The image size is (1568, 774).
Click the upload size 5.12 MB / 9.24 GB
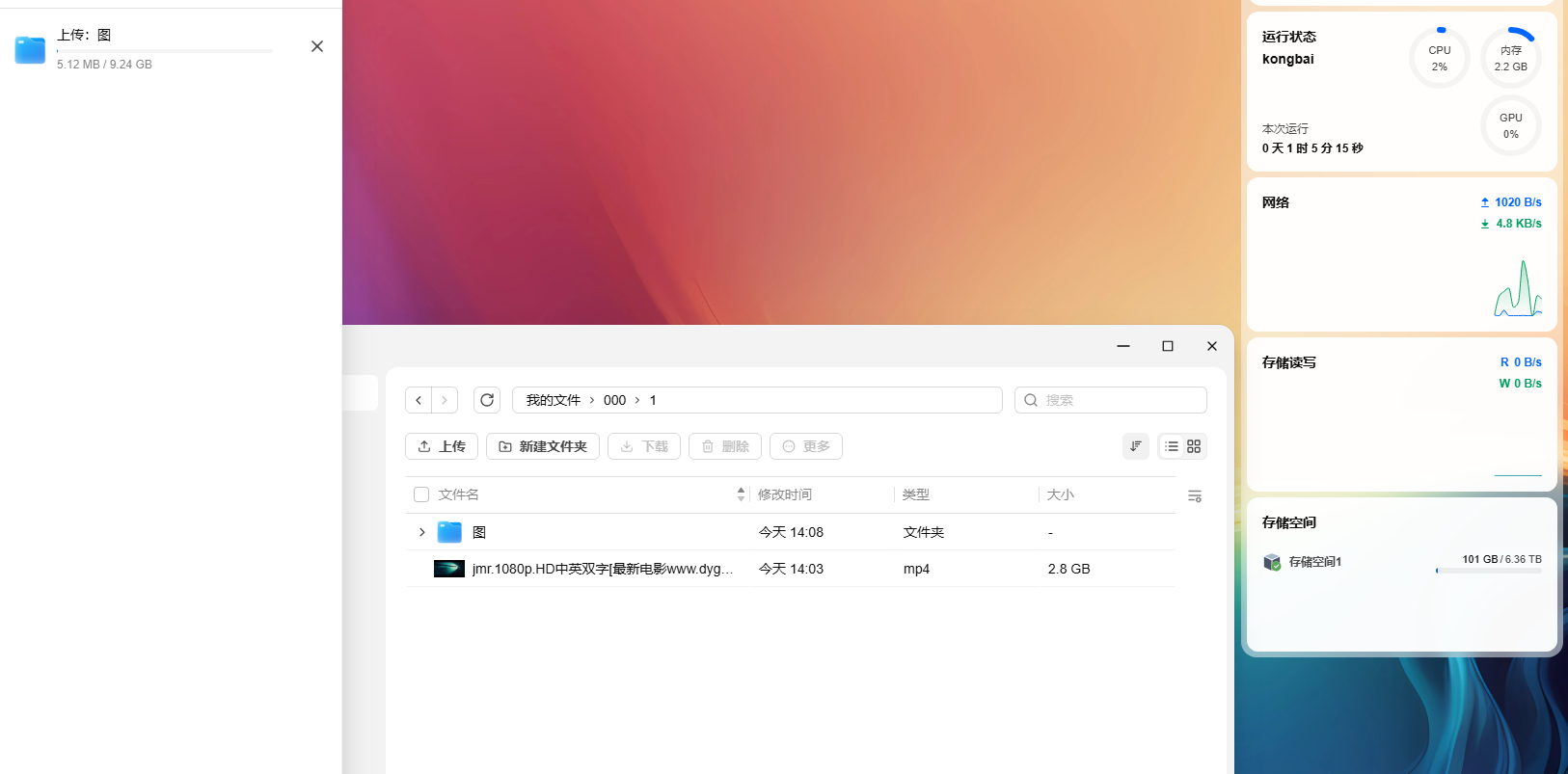pos(104,65)
